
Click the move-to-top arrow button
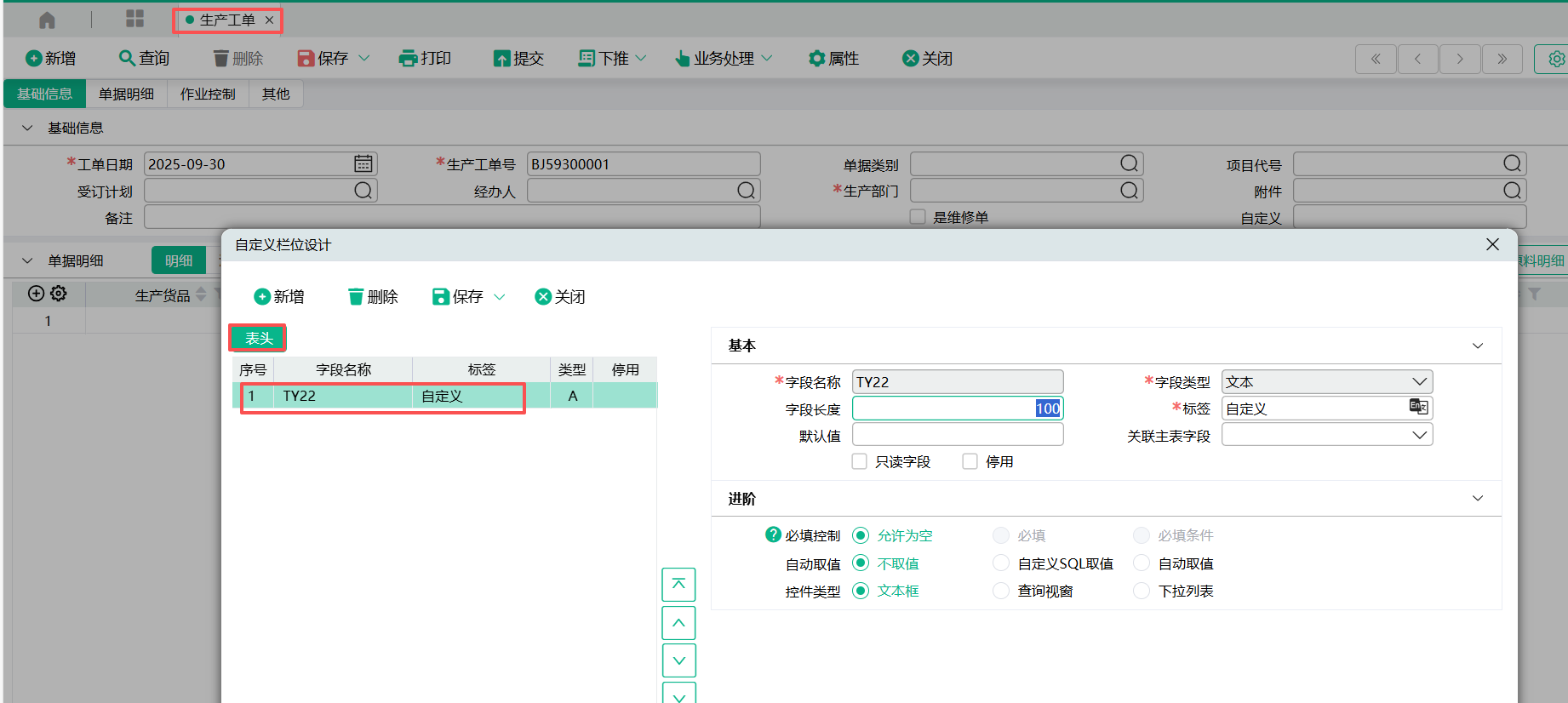(x=678, y=585)
